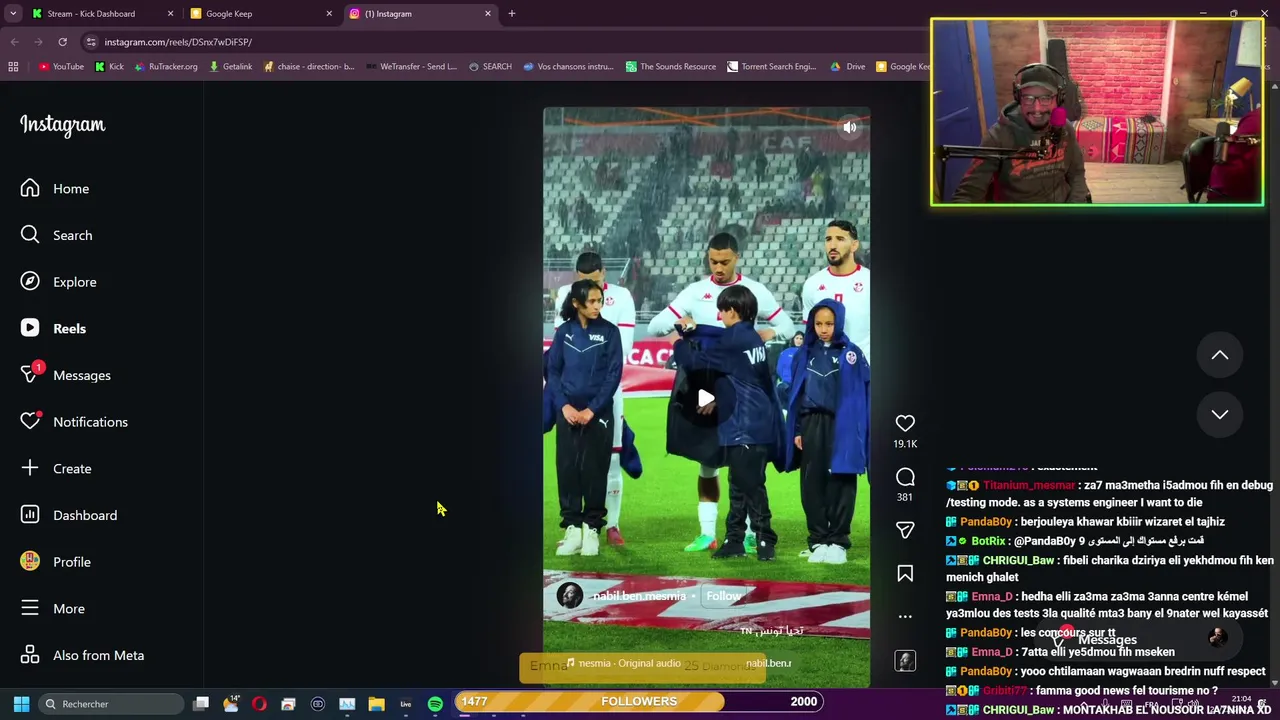Open the browser apps grid icon
The width and height of the screenshot is (1280, 720).
point(13,67)
